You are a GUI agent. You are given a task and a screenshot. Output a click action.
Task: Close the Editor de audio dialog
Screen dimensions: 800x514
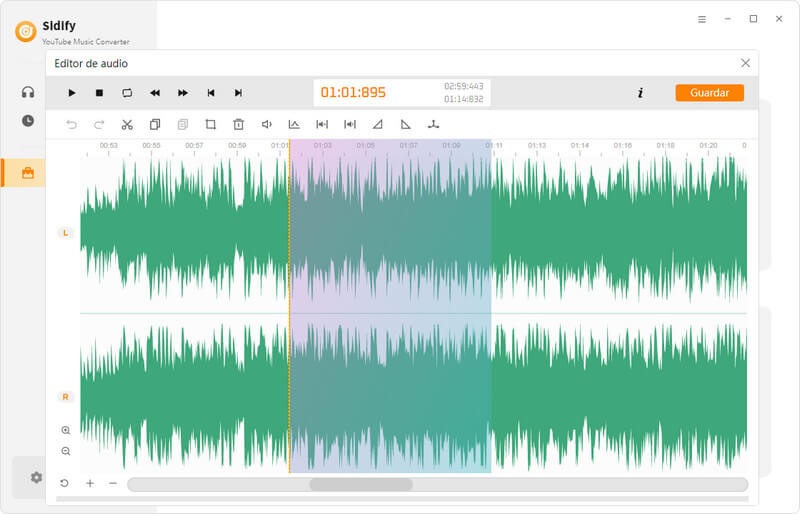pos(745,63)
